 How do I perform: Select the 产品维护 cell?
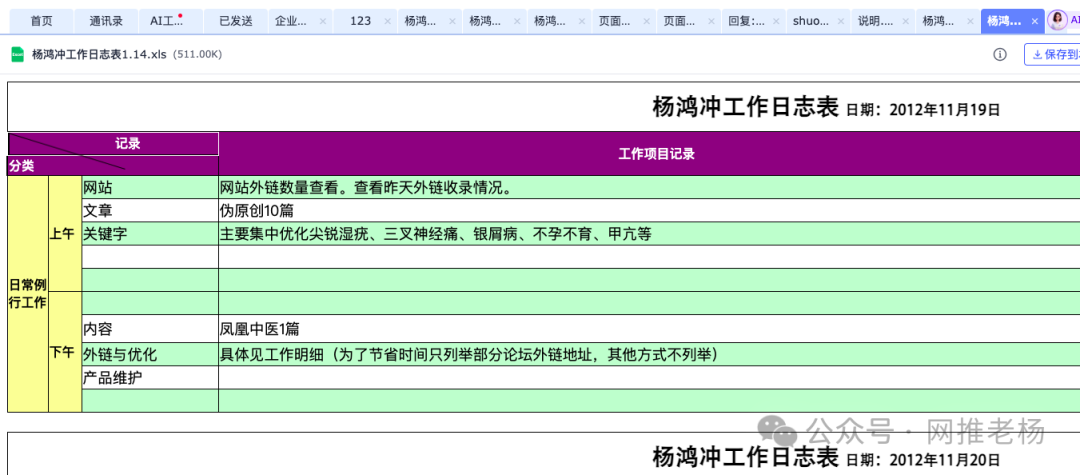tap(150, 377)
